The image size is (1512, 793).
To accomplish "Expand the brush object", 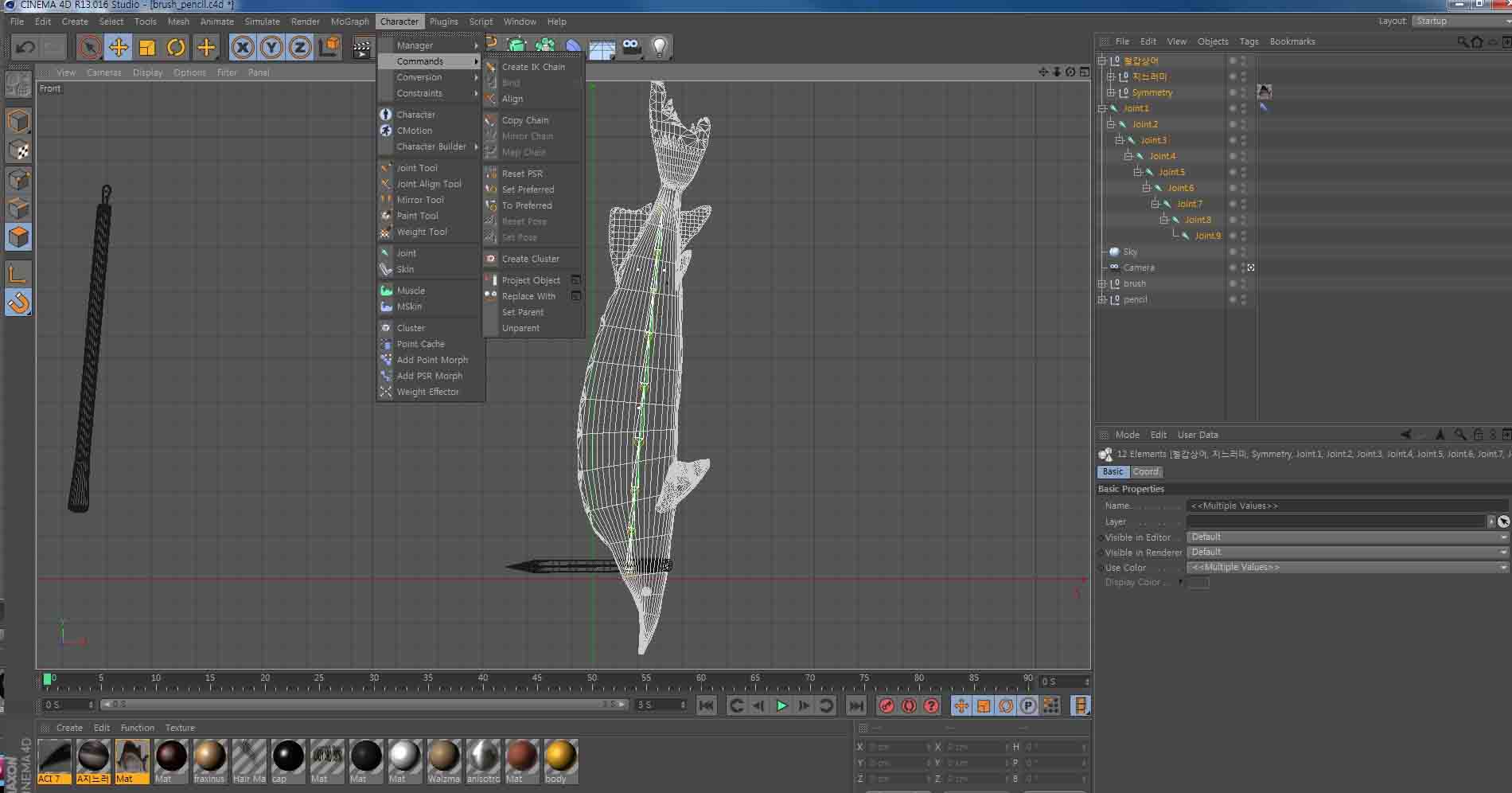I will 1102,283.
